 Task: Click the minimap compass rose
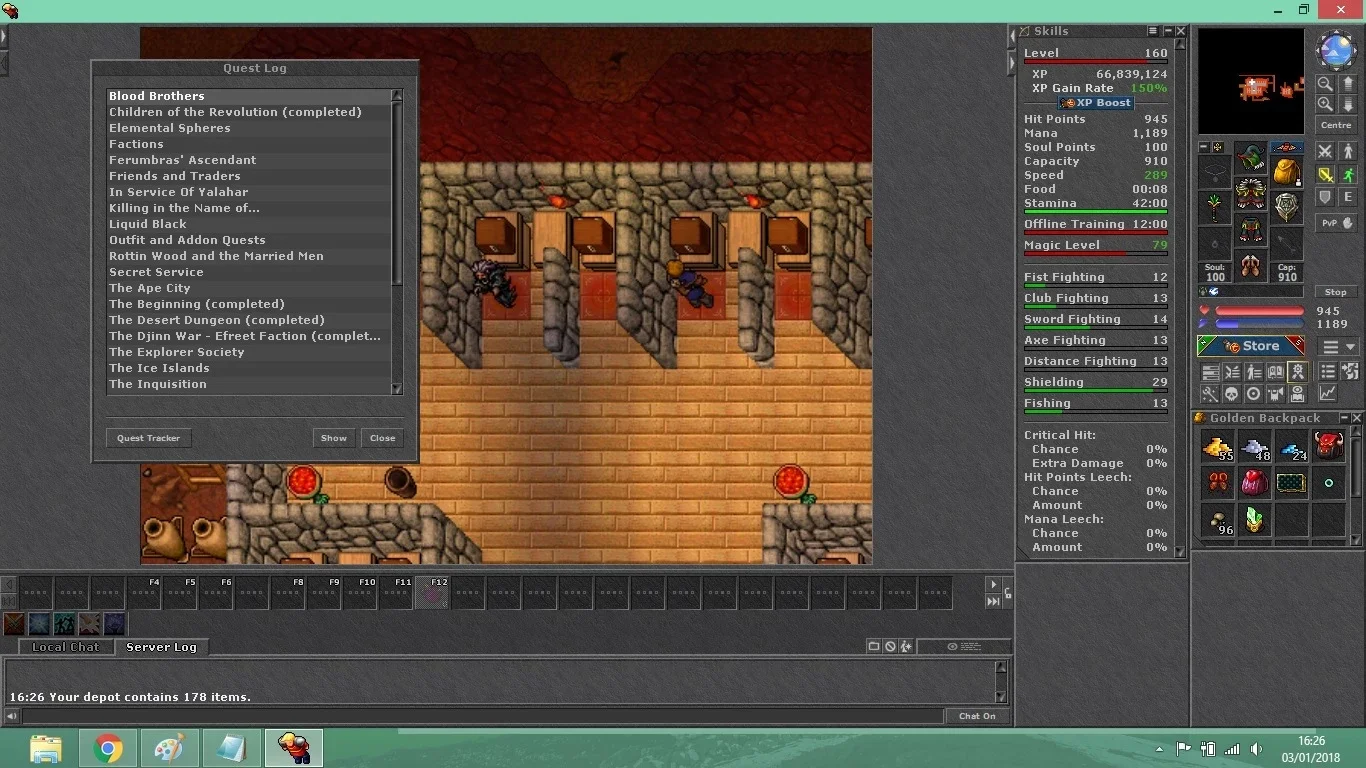pyautogui.click(x=1337, y=50)
